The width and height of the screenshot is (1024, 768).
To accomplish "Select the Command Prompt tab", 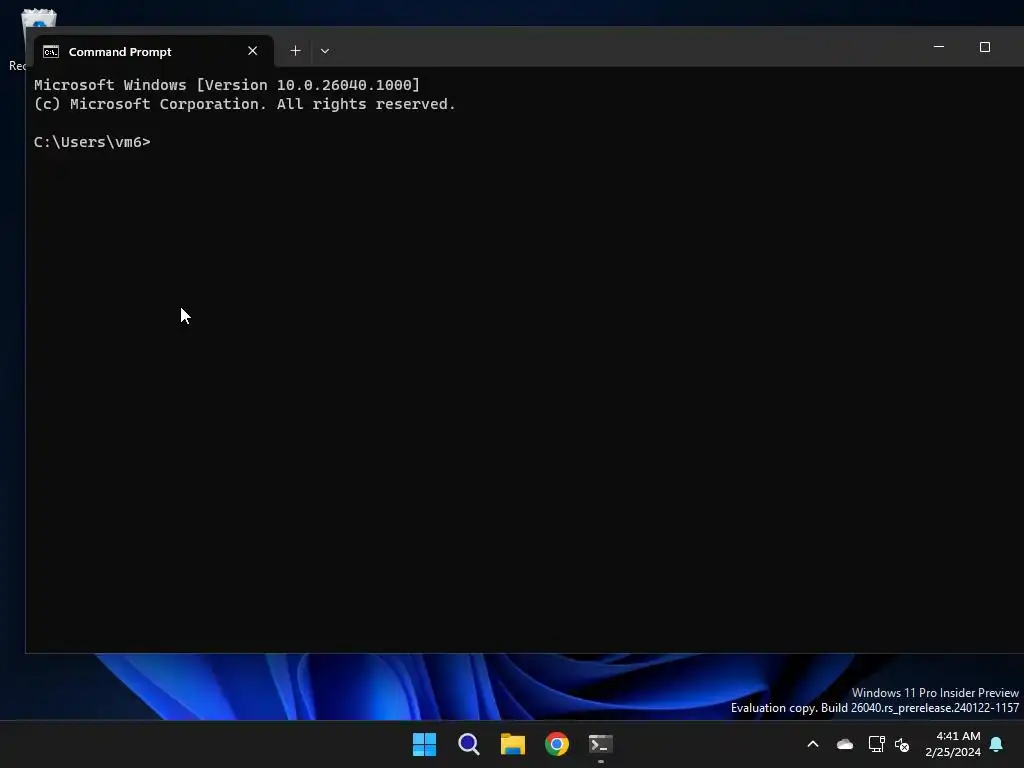I will click(x=153, y=52).
